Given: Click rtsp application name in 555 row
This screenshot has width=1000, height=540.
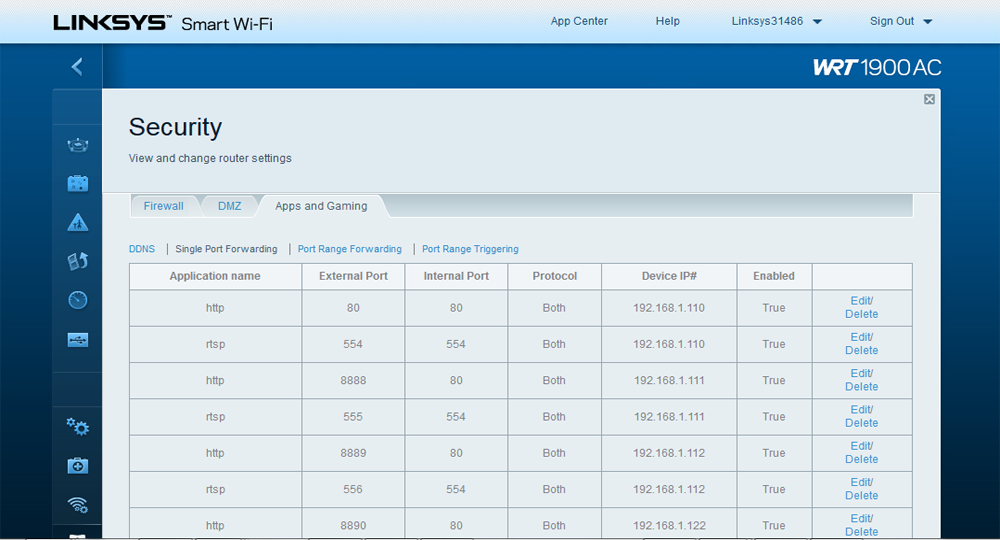Looking at the screenshot, I should [215, 417].
